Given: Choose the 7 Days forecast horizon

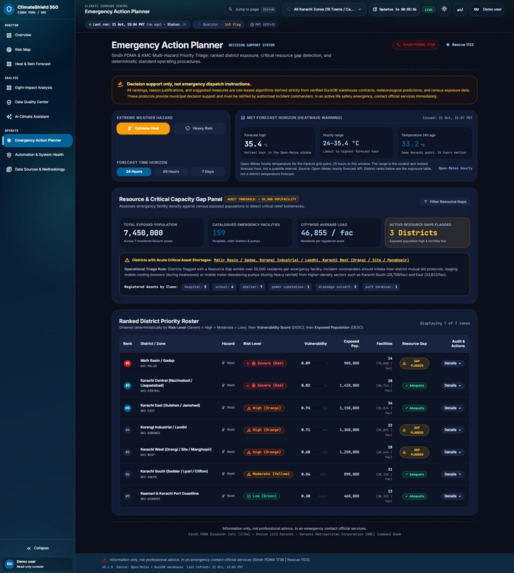Looking at the screenshot, I should (x=208, y=172).
